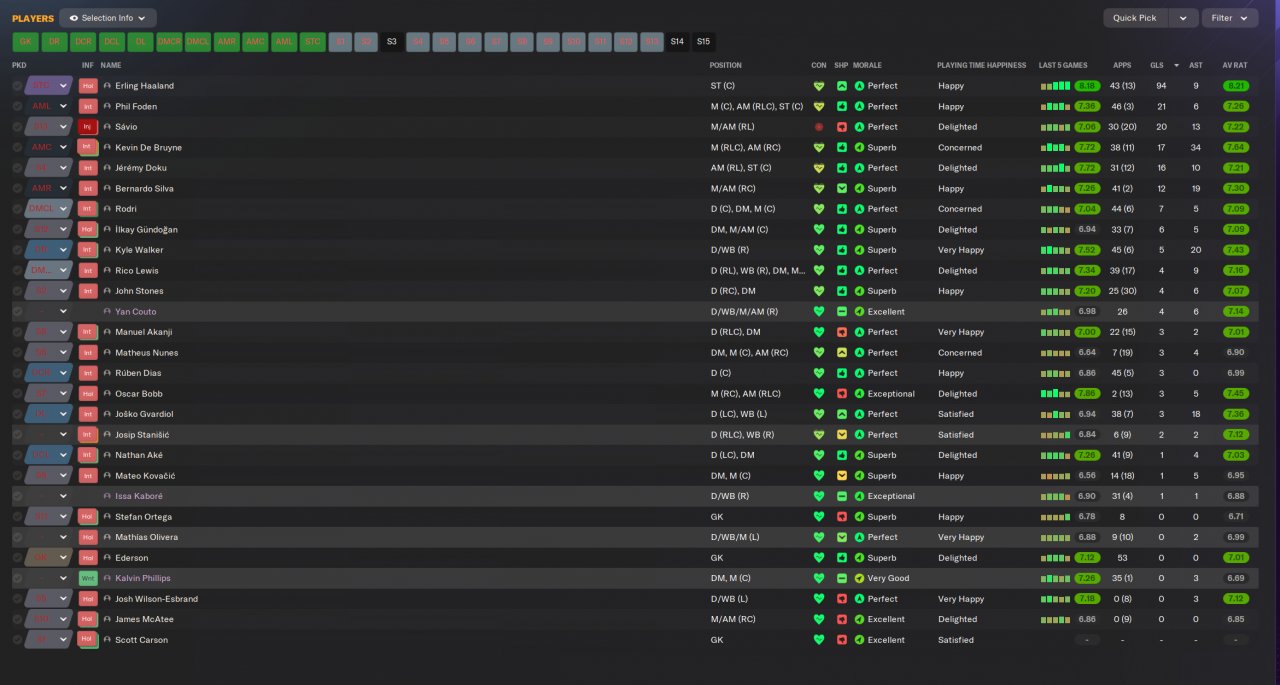Open position dropdown for Yan Couto

click(x=64, y=311)
